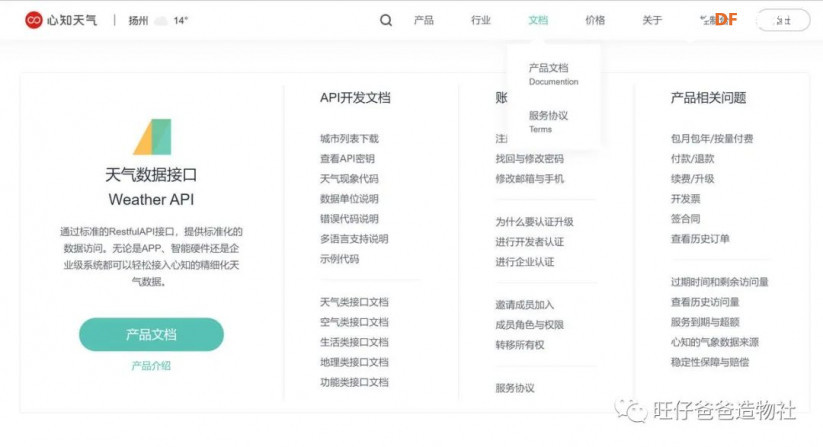Open 空气类接口文档 link
Viewport: 823px width, 447px height.
pyautogui.click(x=354, y=322)
